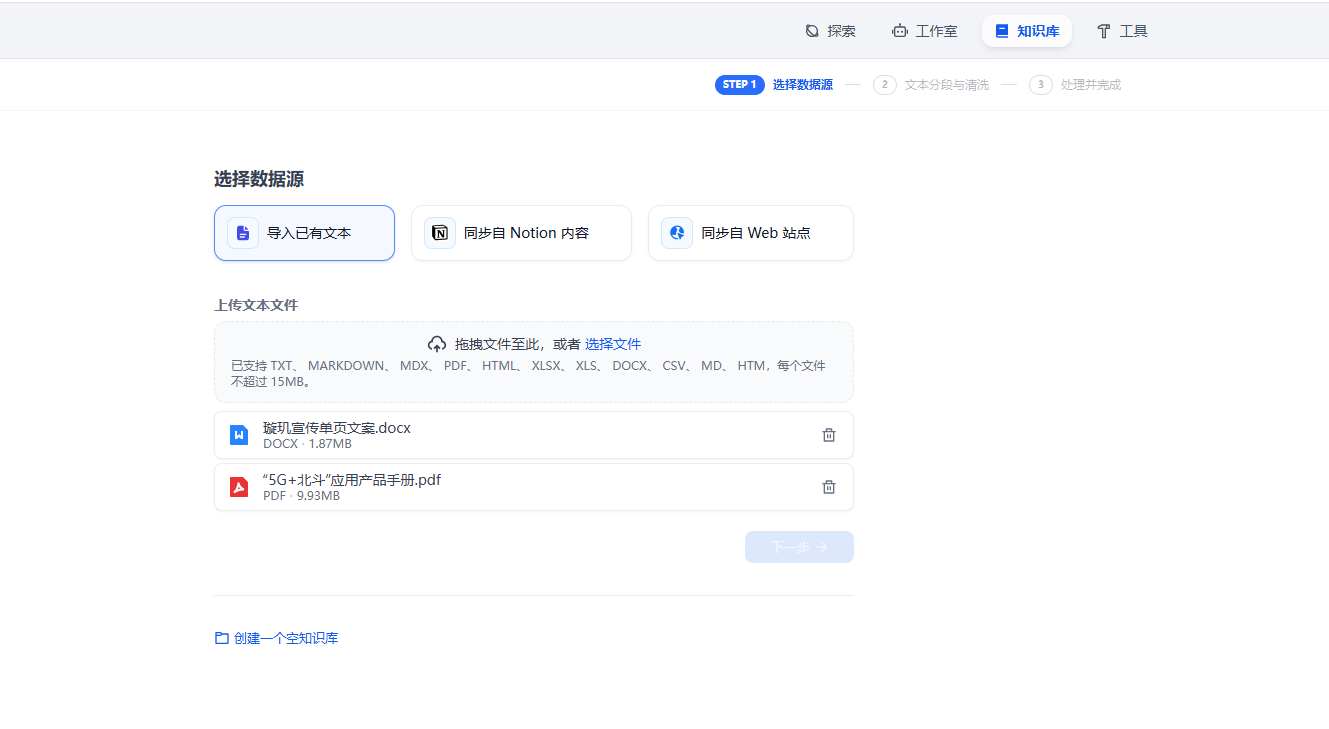The image size is (1329, 729).
Task: Switch to the 工作室 tab
Action: click(925, 31)
